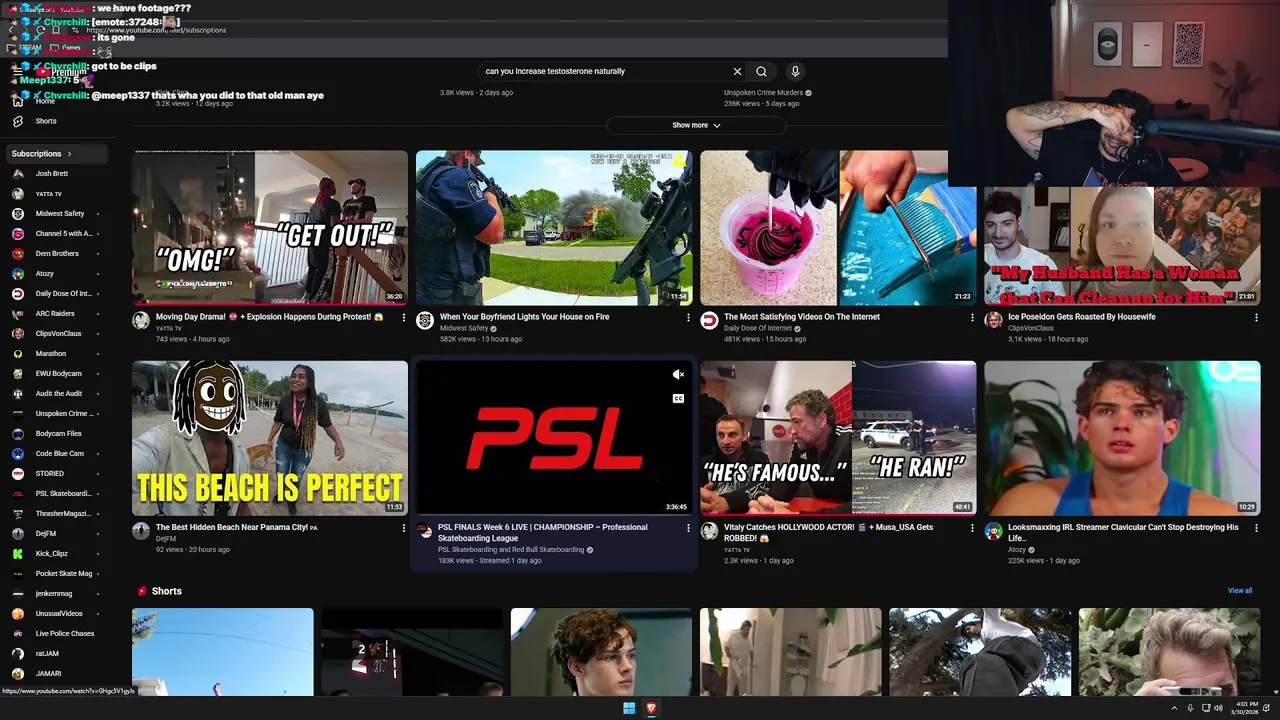The height and width of the screenshot is (720, 1280).
Task: Open Shorts in the sidebar
Action: click(x=46, y=121)
